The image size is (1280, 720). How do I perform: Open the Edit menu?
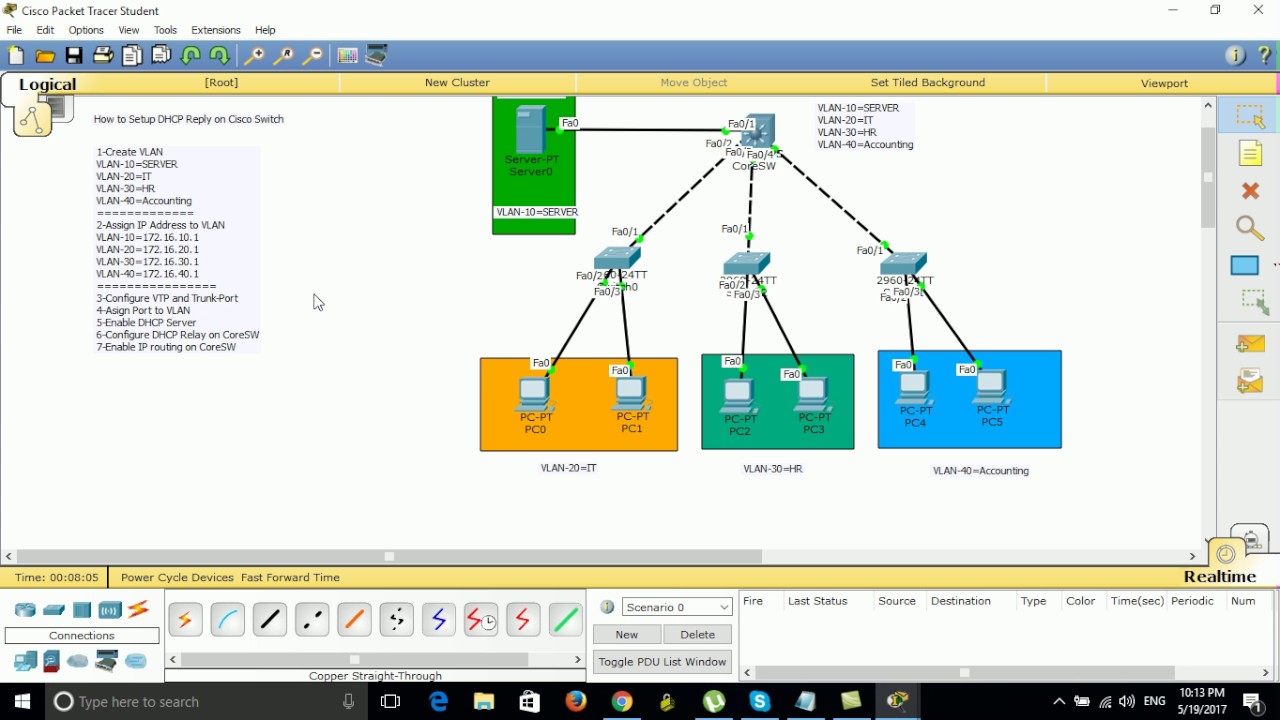tap(45, 30)
